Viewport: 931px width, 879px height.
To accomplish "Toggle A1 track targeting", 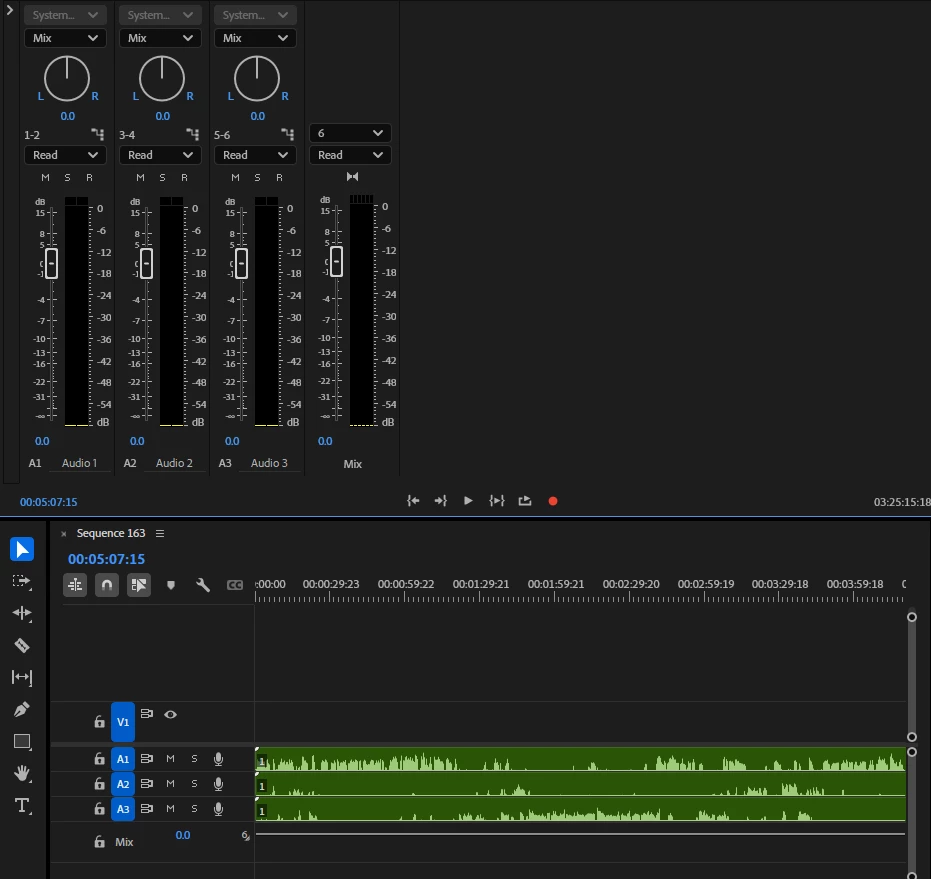I will [123, 759].
